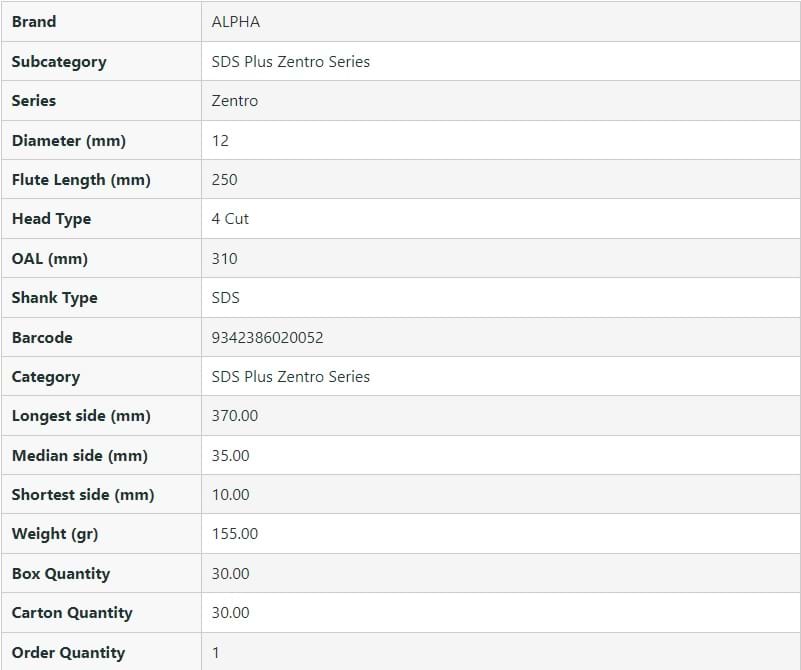Click the Flute Length value 250
Image resolution: width=801 pixels, height=670 pixels.
(225, 180)
